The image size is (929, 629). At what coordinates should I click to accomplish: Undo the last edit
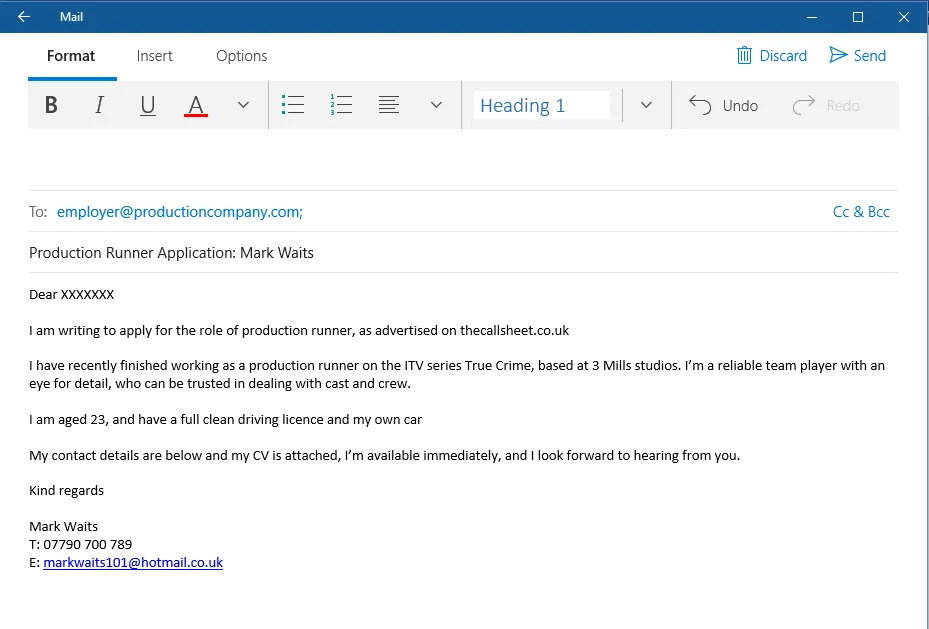[x=723, y=104]
